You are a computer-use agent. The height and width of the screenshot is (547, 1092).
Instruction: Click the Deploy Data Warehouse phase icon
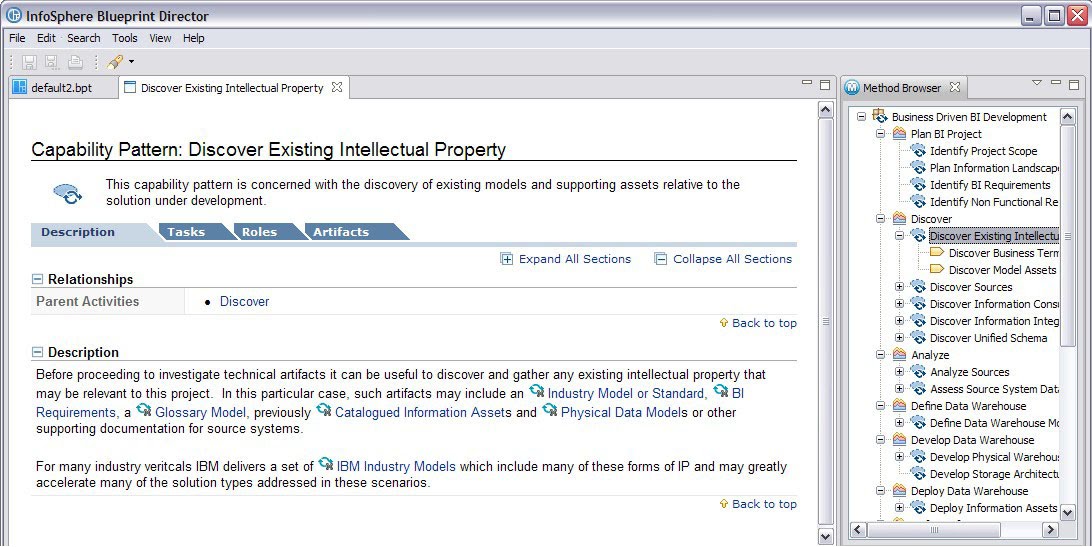899,491
